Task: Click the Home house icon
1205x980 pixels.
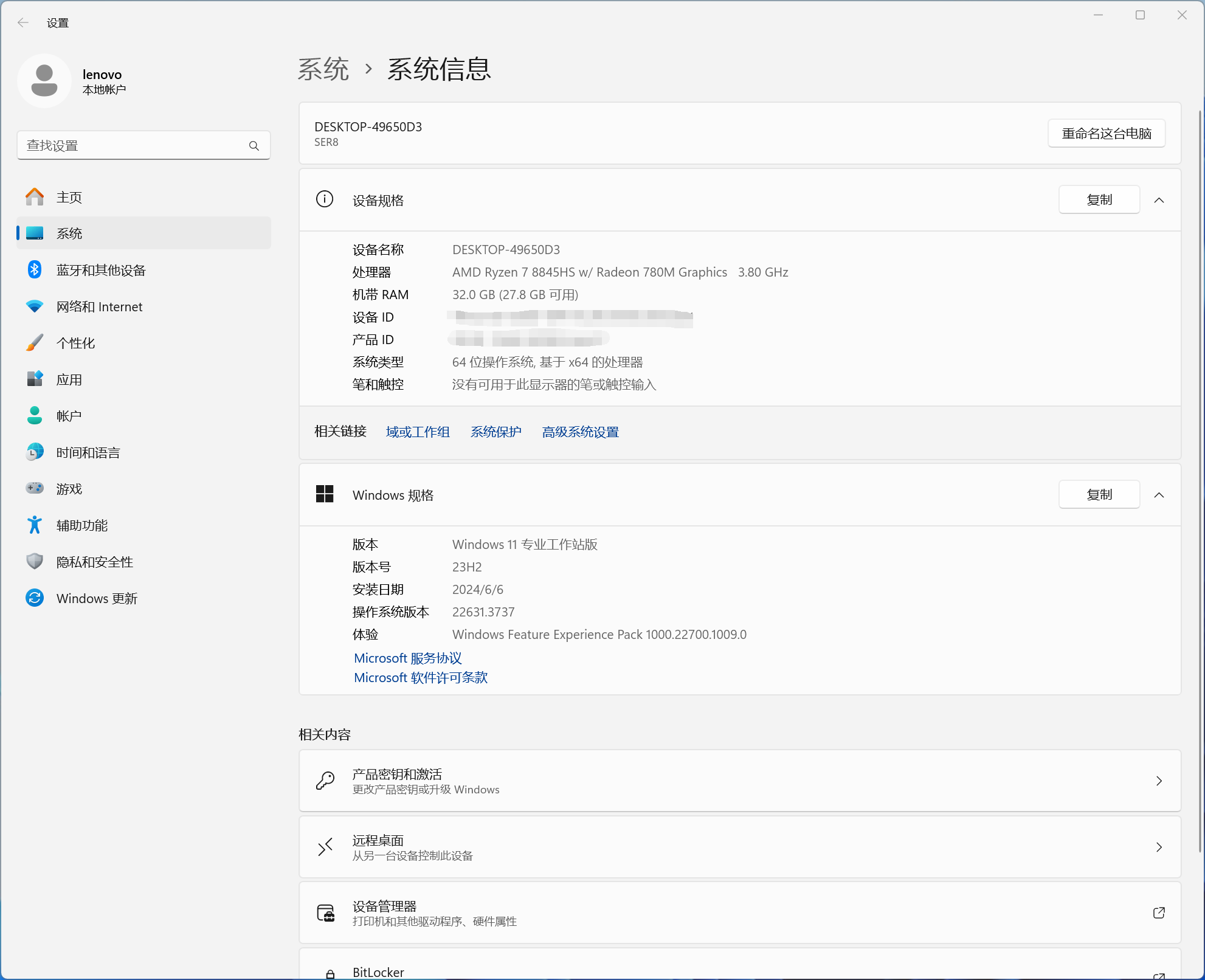Action: [35, 197]
